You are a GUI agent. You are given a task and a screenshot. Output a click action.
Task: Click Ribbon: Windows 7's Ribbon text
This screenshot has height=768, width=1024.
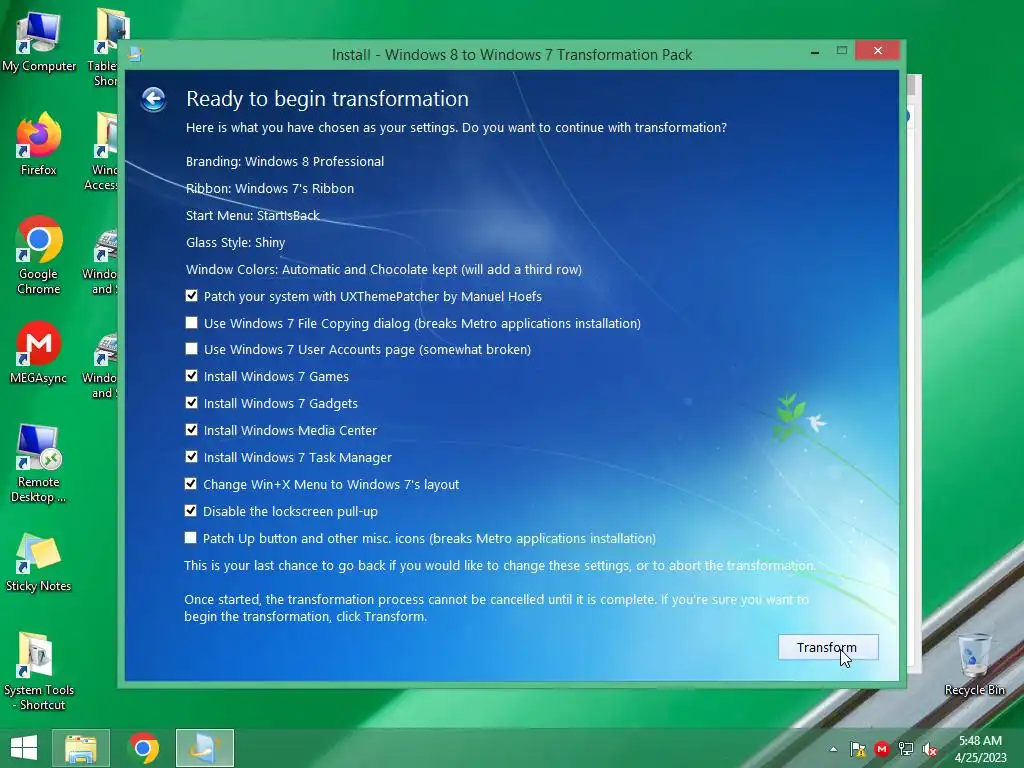(x=270, y=189)
